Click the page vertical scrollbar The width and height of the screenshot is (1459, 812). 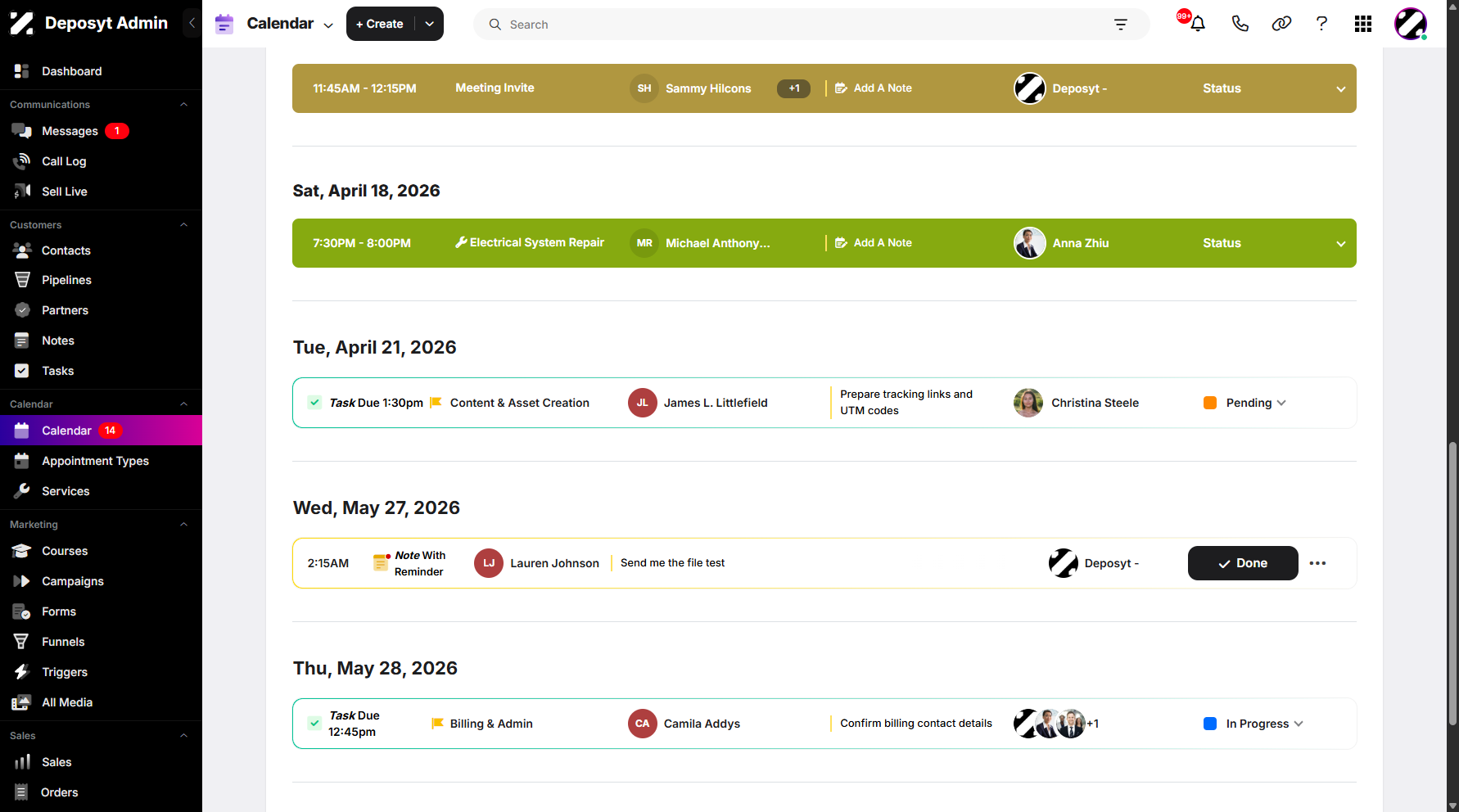[x=1452, y=583]
